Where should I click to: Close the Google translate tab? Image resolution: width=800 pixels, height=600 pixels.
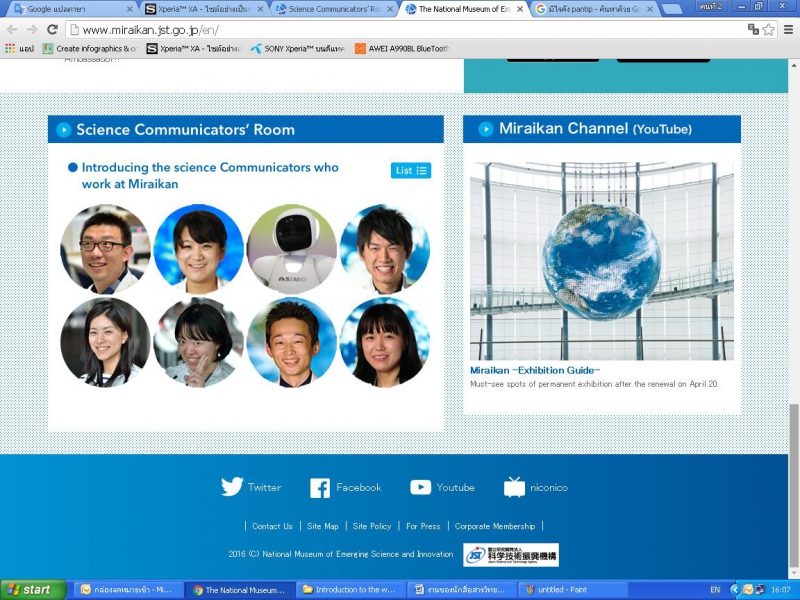coord(129,9)
